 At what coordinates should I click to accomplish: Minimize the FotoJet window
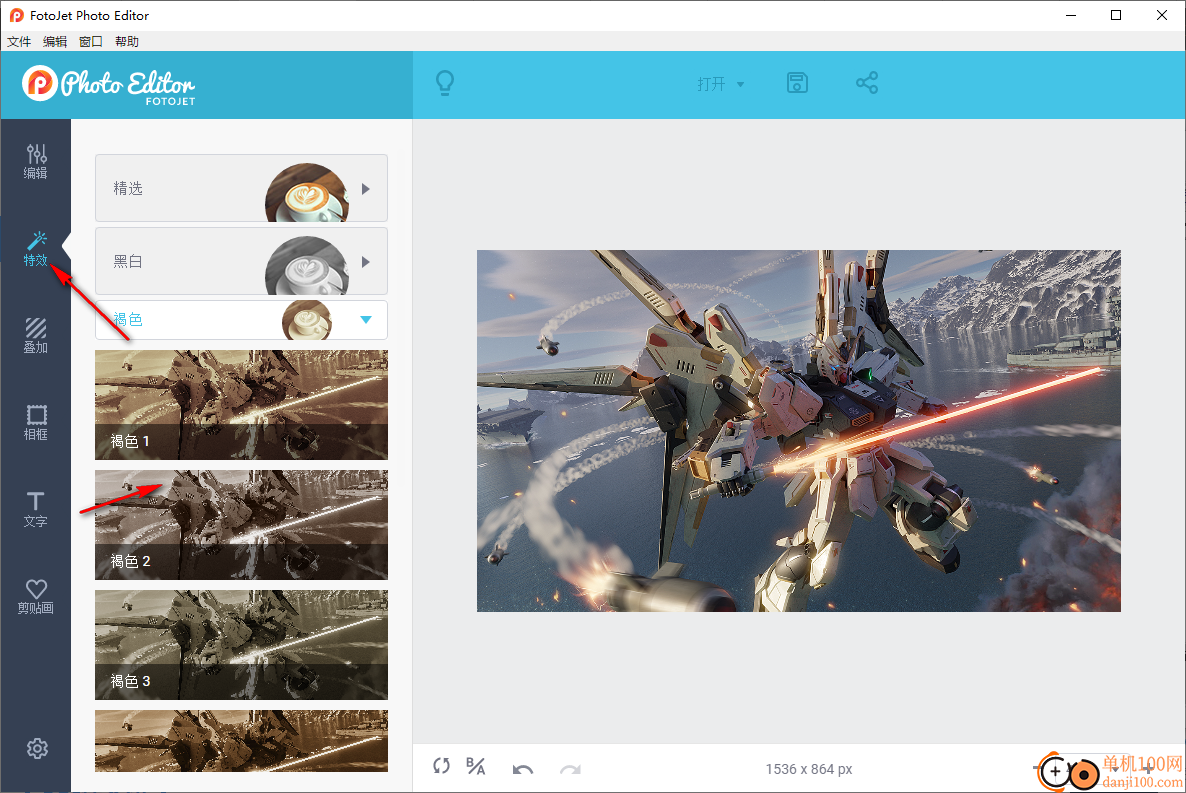[x=1071, y=15]
